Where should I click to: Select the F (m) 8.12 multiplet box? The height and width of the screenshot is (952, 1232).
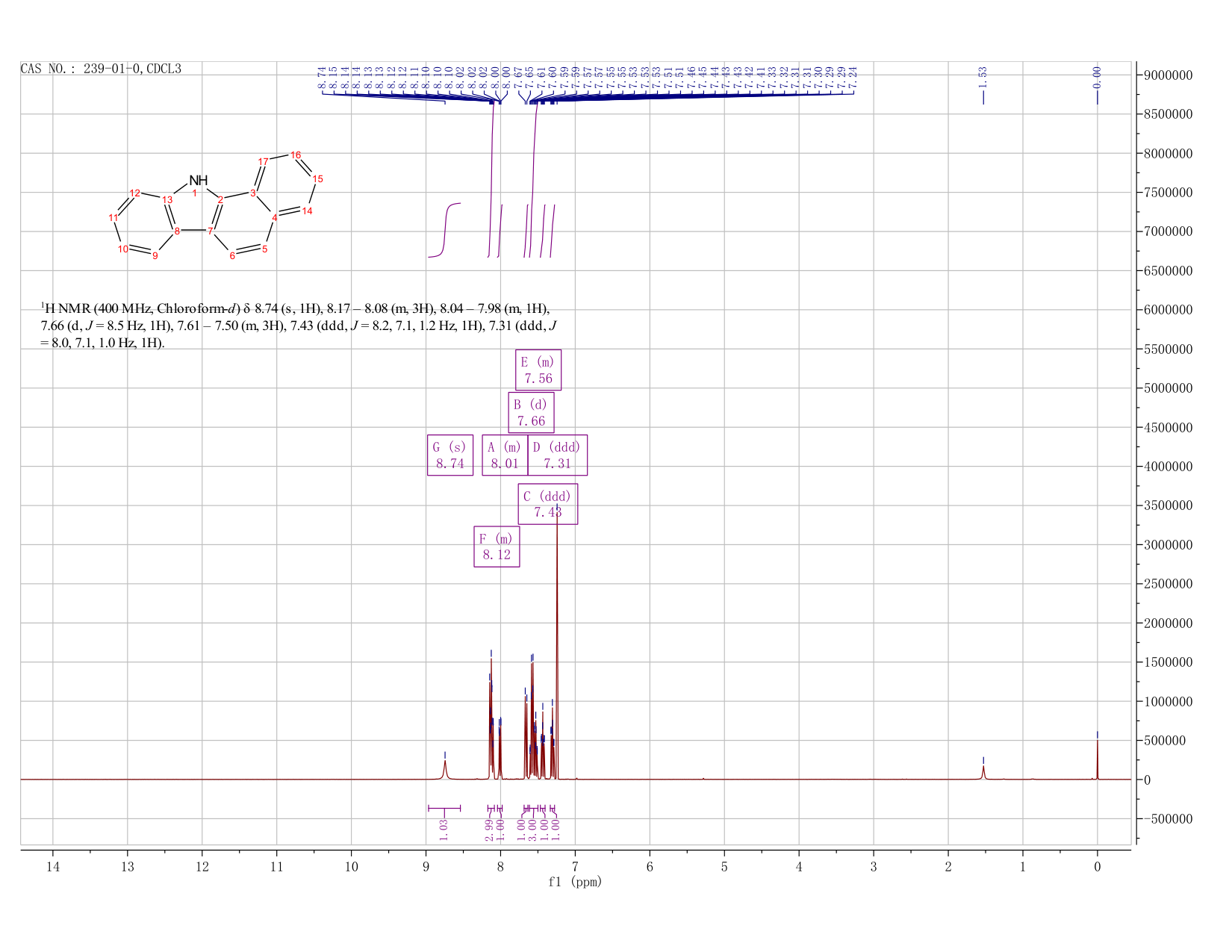coord(497,547)
